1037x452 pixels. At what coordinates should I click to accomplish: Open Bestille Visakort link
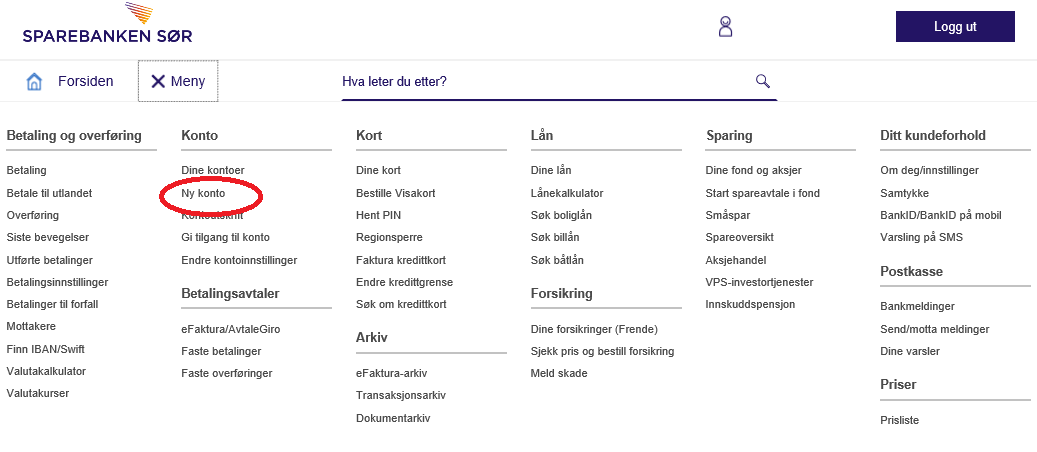click(395, 193)
